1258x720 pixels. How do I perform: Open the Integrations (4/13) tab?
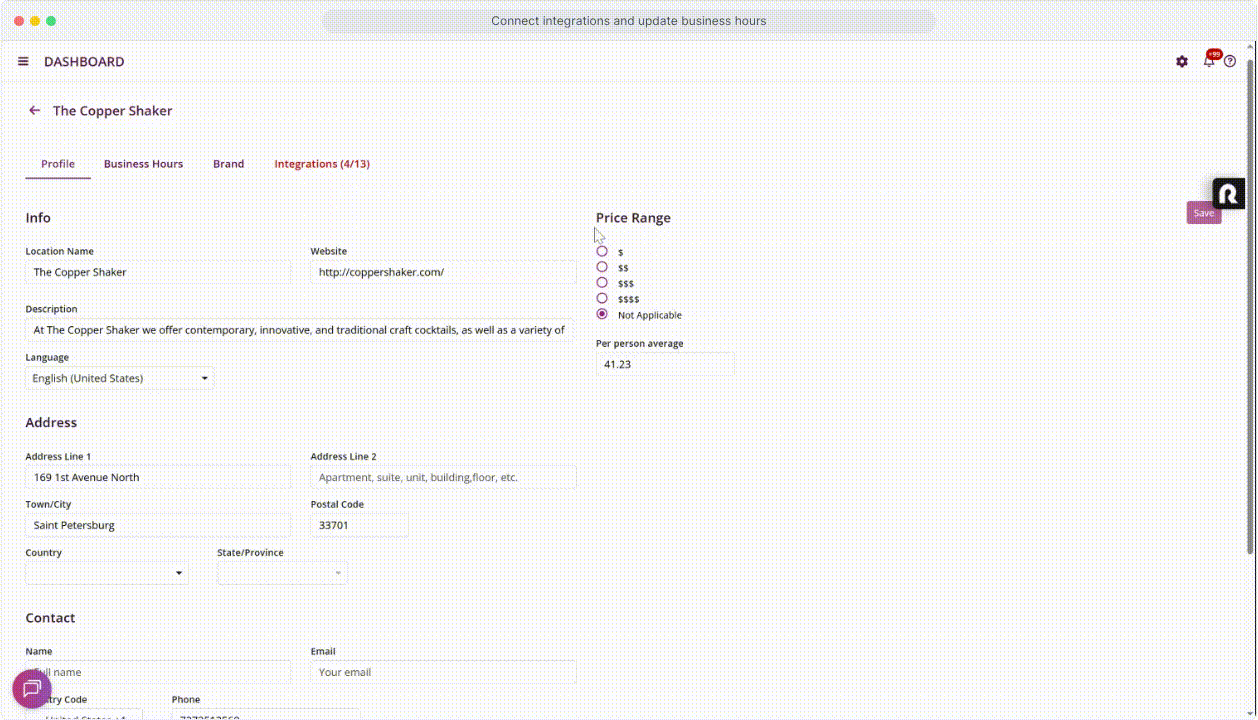322,164
